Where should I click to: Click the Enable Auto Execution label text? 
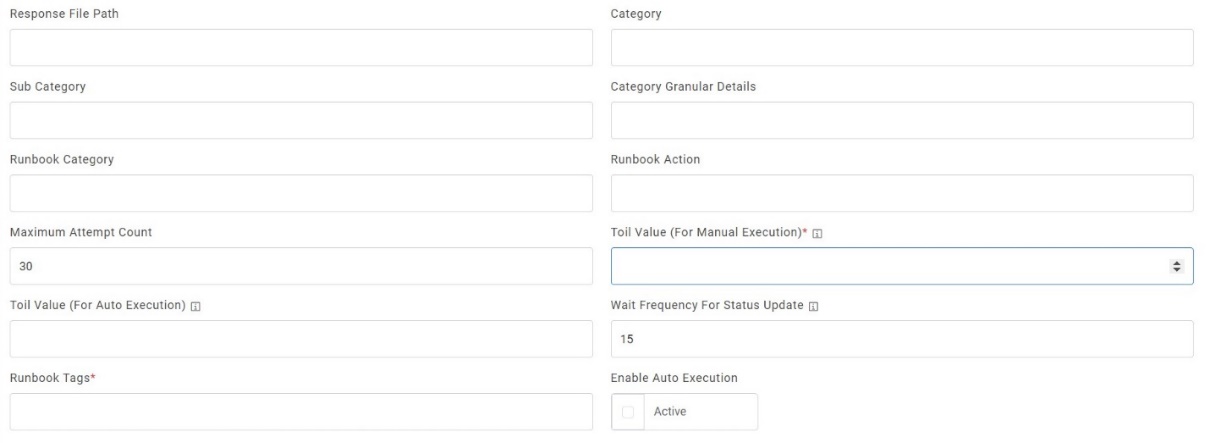click(x=674, y=378)
